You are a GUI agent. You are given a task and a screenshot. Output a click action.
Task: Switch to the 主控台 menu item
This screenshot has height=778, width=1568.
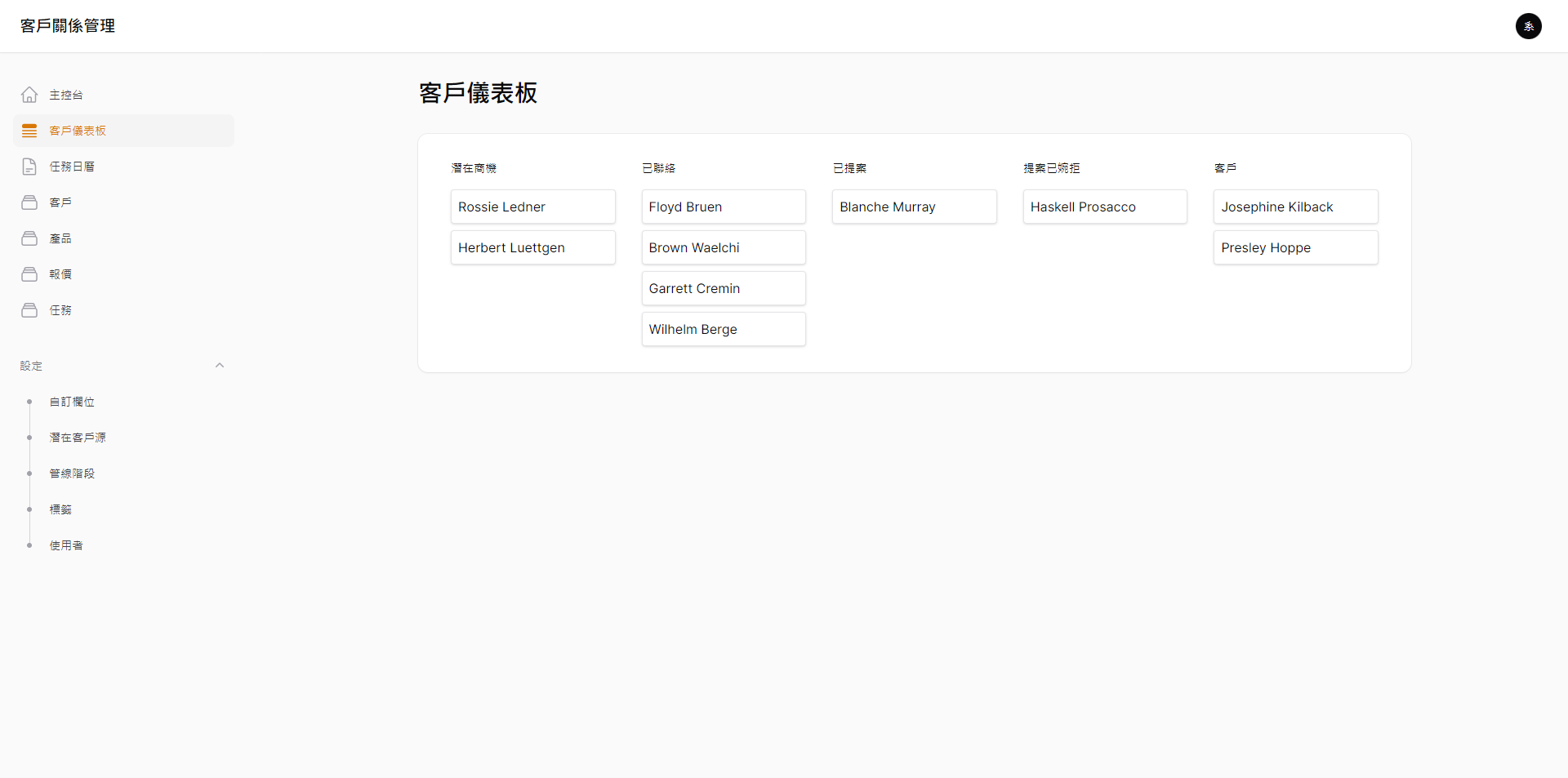[x=65, y=94]
